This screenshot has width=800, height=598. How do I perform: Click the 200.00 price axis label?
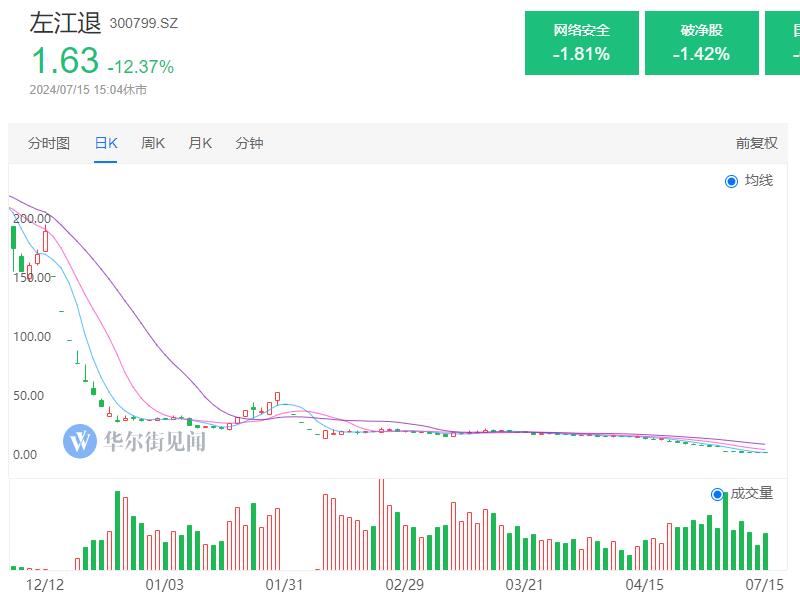tap(32, 218)
